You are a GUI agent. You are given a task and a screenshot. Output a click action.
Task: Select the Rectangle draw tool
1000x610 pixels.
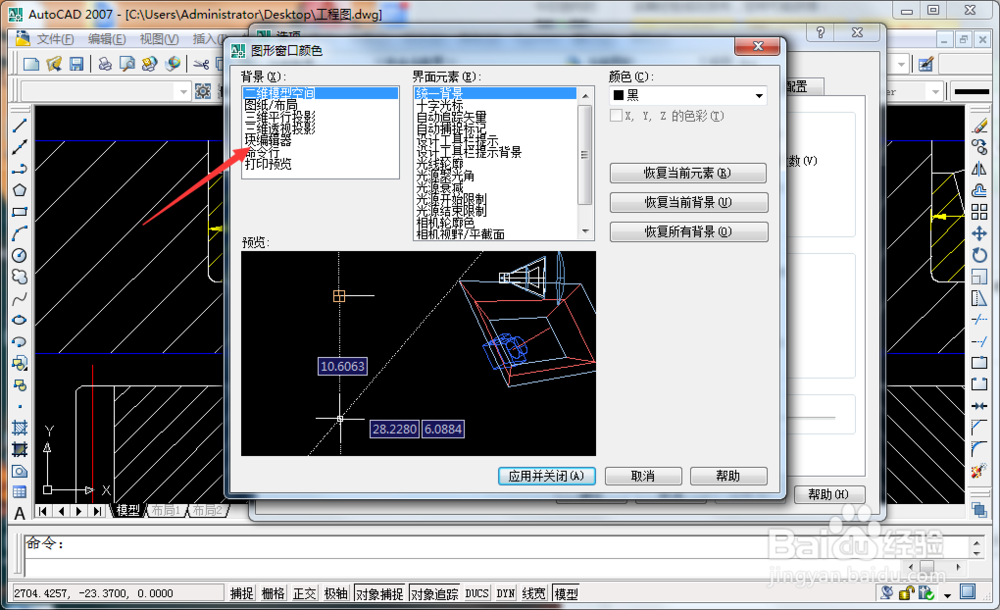coord(20,212)
